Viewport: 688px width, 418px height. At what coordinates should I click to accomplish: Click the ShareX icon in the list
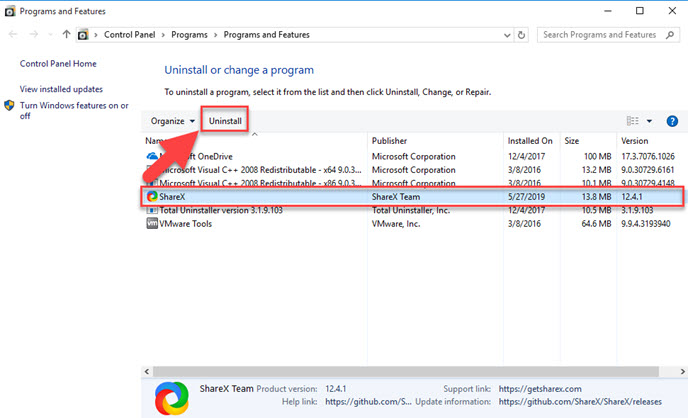152,196
